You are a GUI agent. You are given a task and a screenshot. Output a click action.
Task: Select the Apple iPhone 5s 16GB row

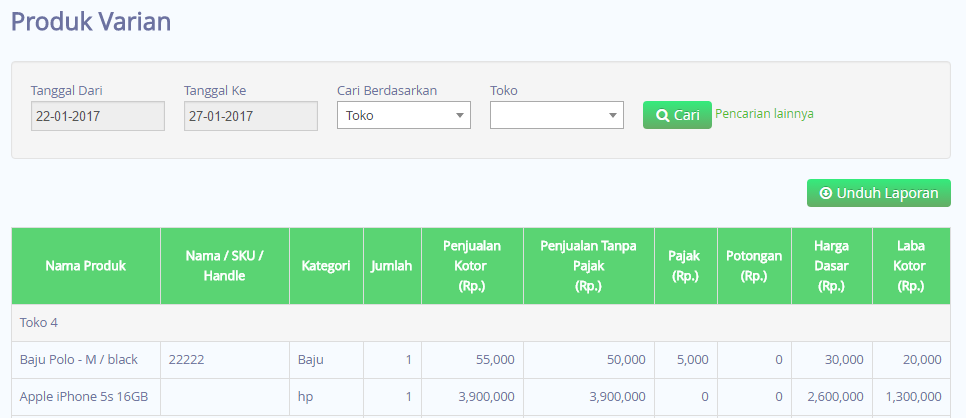coord(481,396)
